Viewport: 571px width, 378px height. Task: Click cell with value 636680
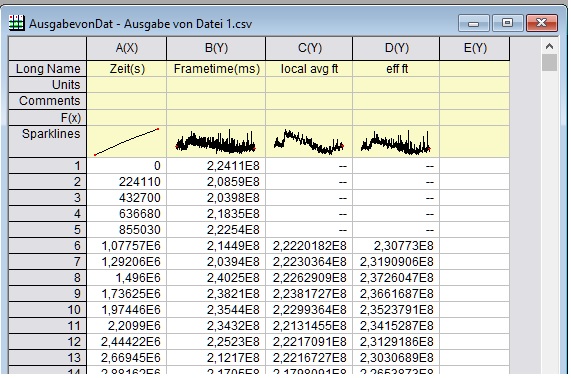coord(126,214)
